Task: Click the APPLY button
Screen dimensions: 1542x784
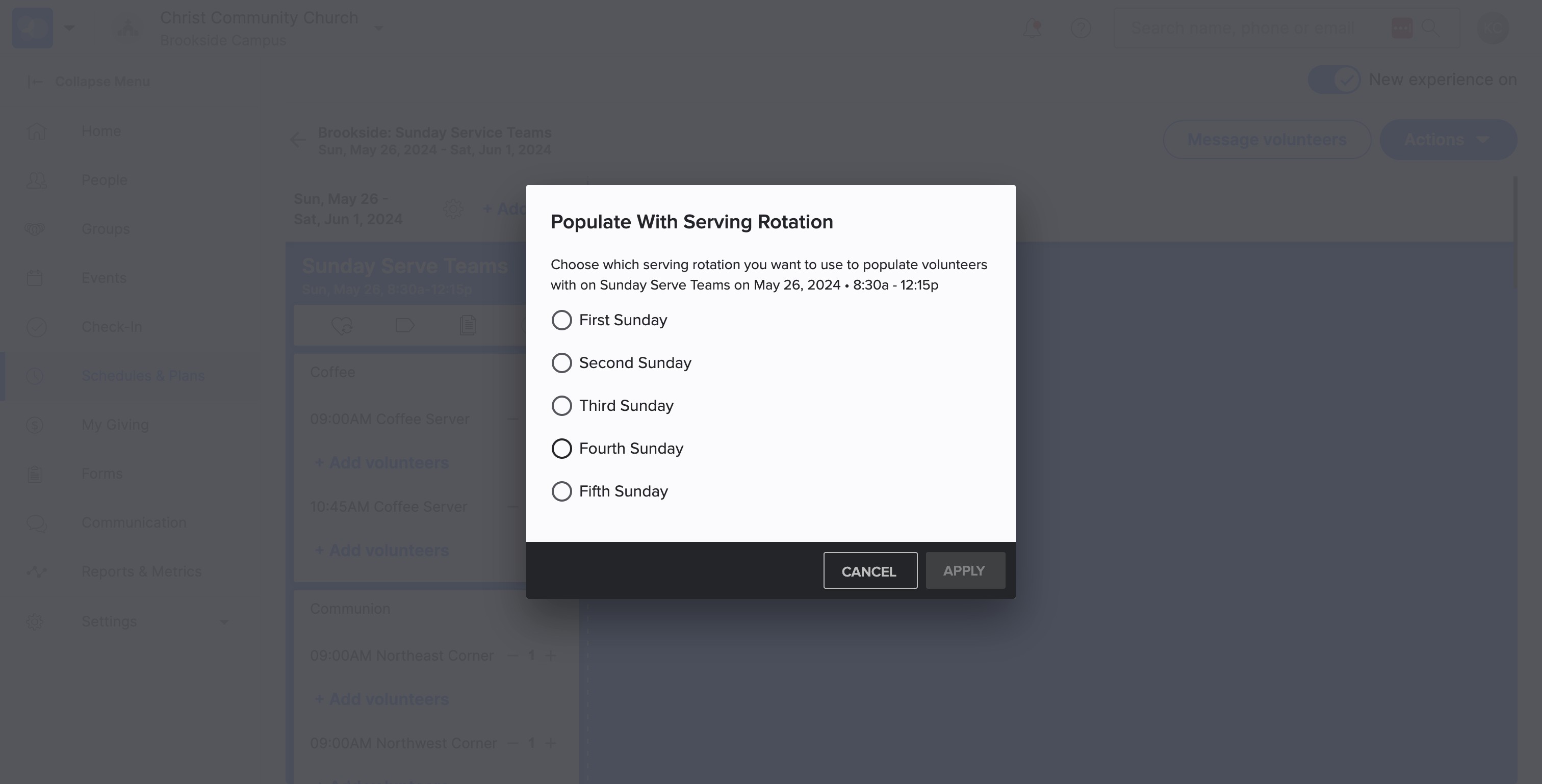Action: click(965, 570)
